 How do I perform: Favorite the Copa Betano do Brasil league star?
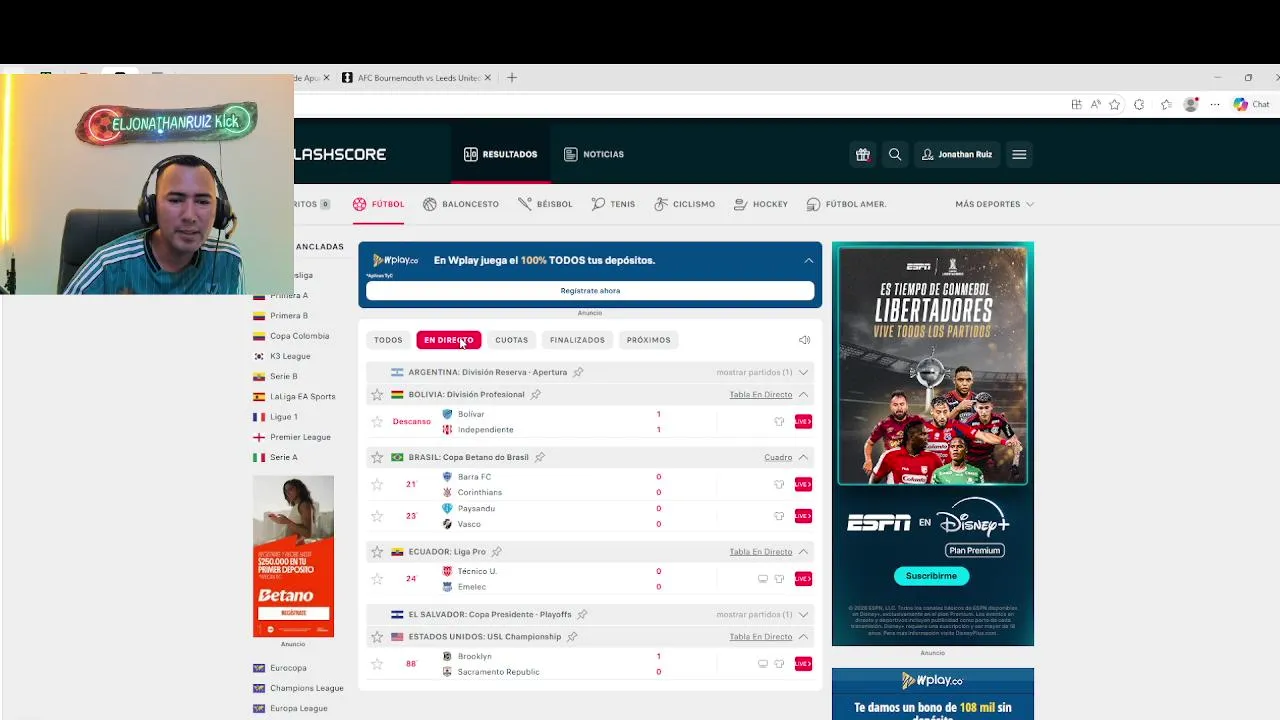click(377, 457)
